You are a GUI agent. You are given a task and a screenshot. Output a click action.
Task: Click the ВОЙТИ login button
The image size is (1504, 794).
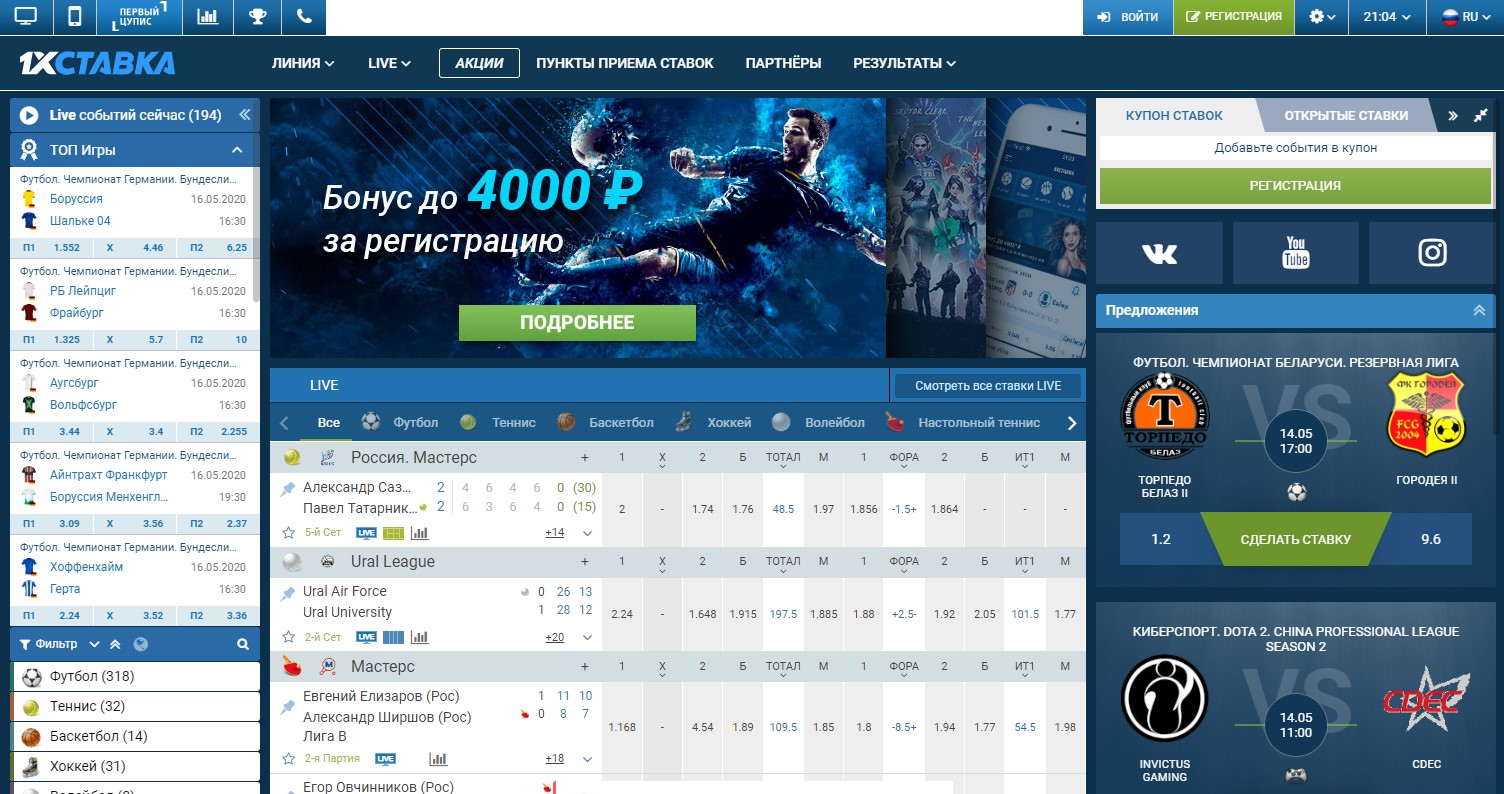click(x=1128, y=17)
